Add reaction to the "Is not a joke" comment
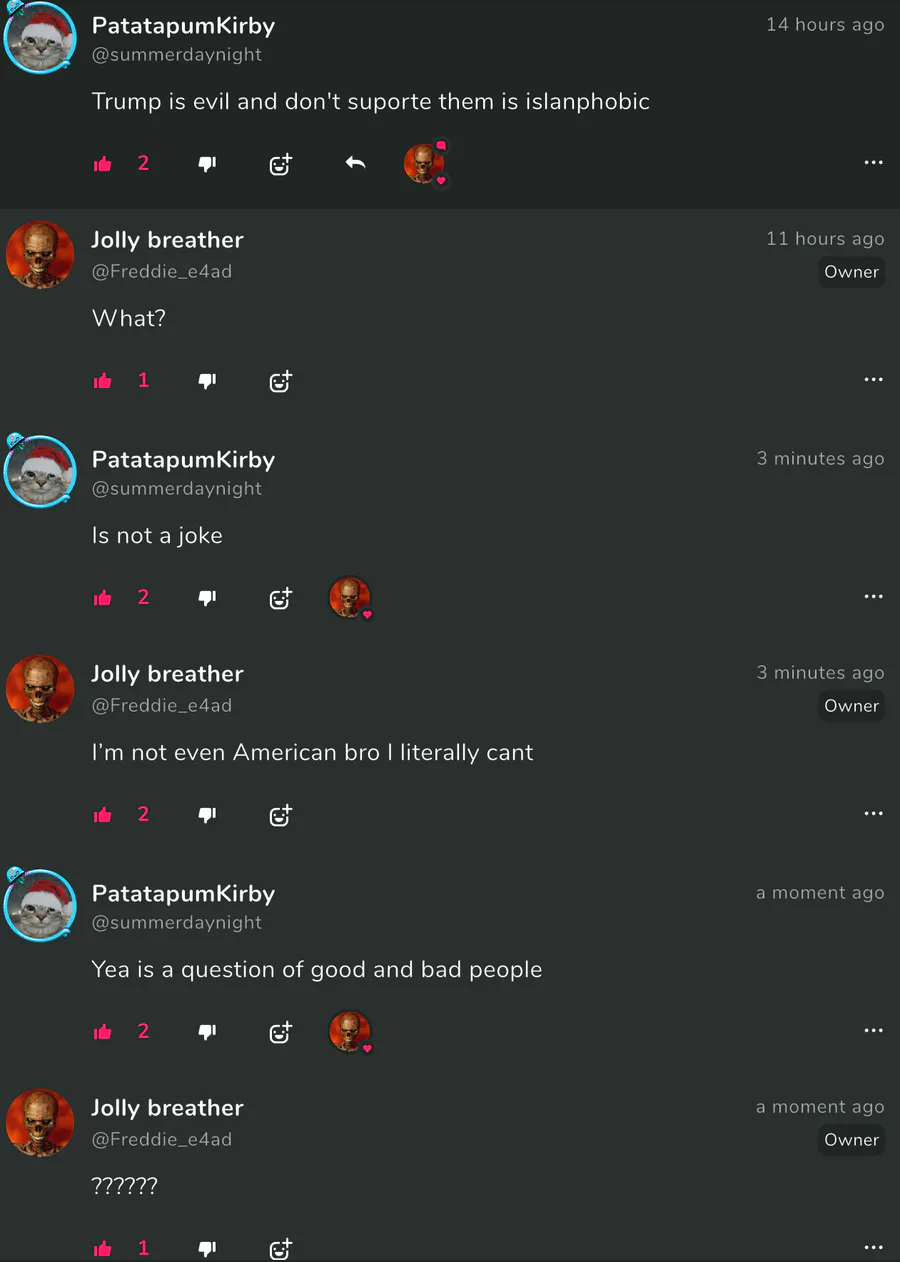 pyautogui.click(x=280, y=598)
